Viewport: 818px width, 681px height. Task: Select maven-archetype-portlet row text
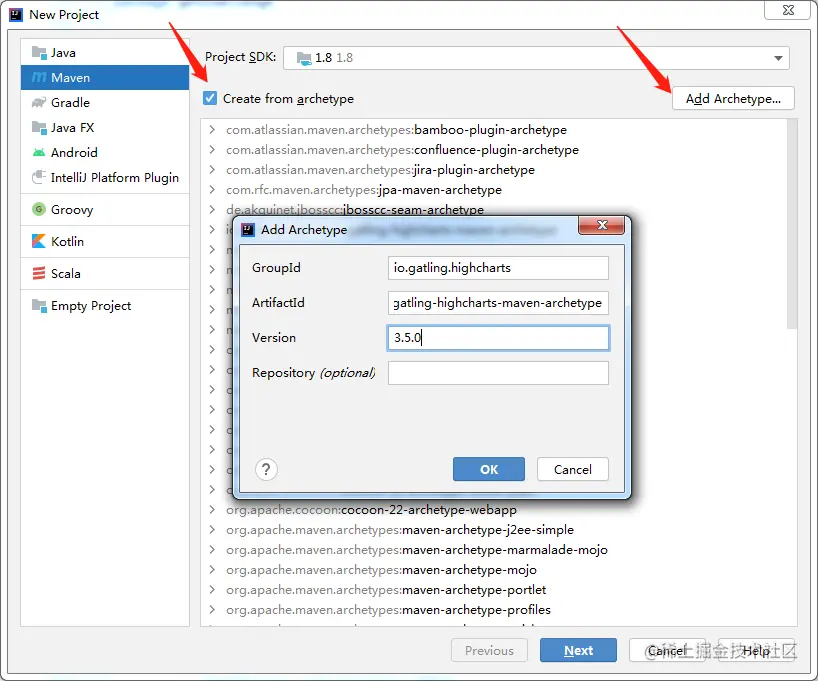click(x=386, y=590)
